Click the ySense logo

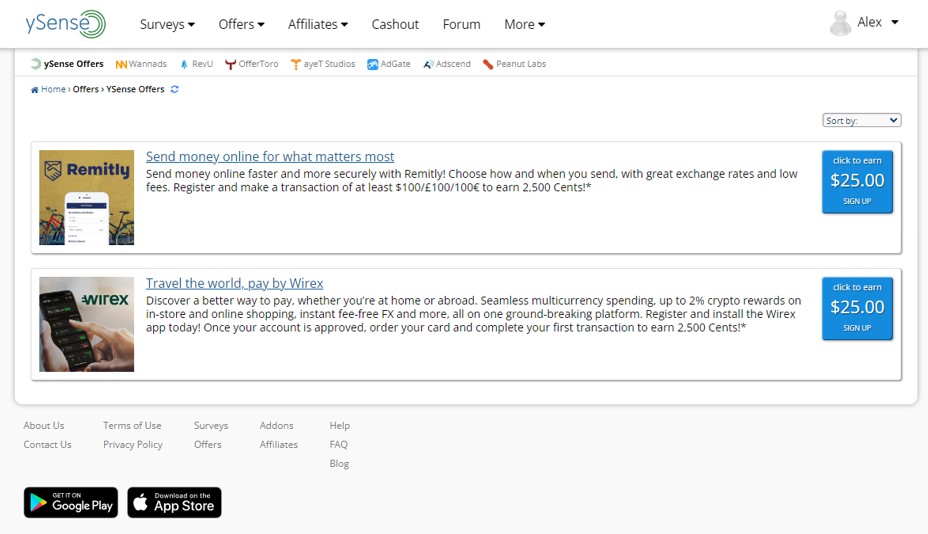click(65, 24)
